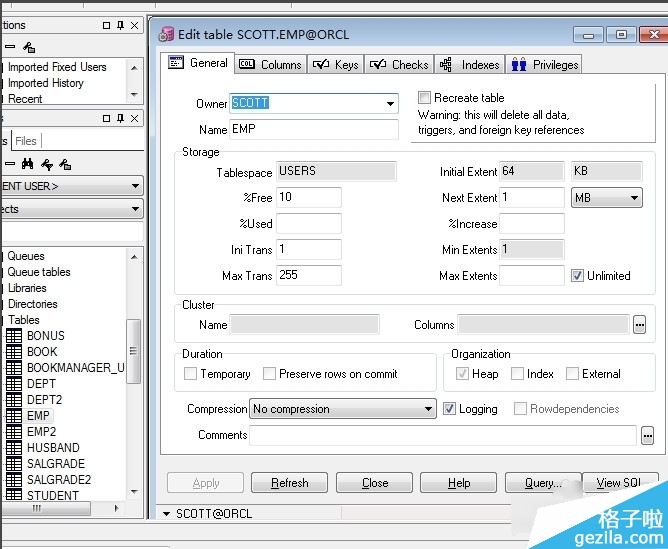668x549 pixels.
Task: Select the STUDENT table
Action: (53, 496)
